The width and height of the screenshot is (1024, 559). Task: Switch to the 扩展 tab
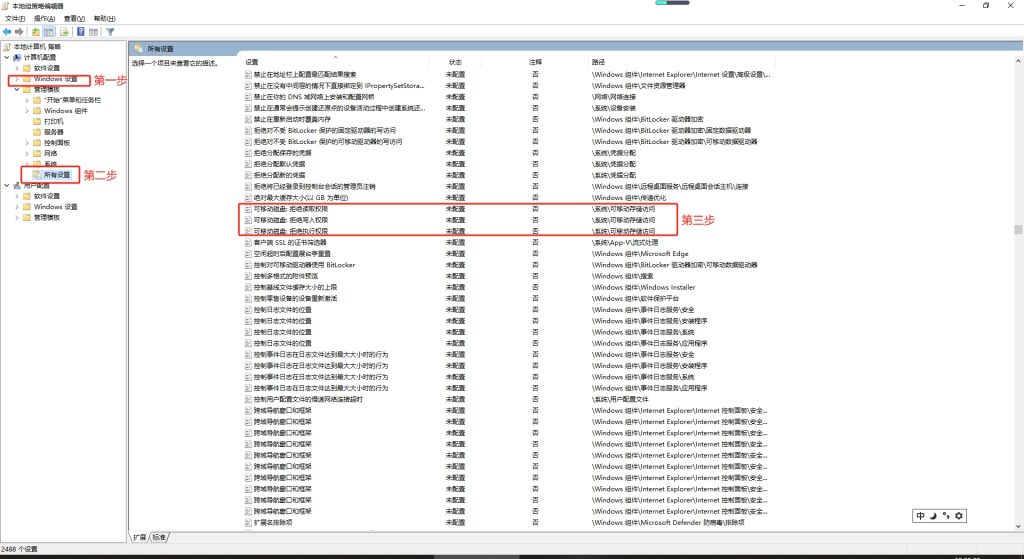[140, 537]
